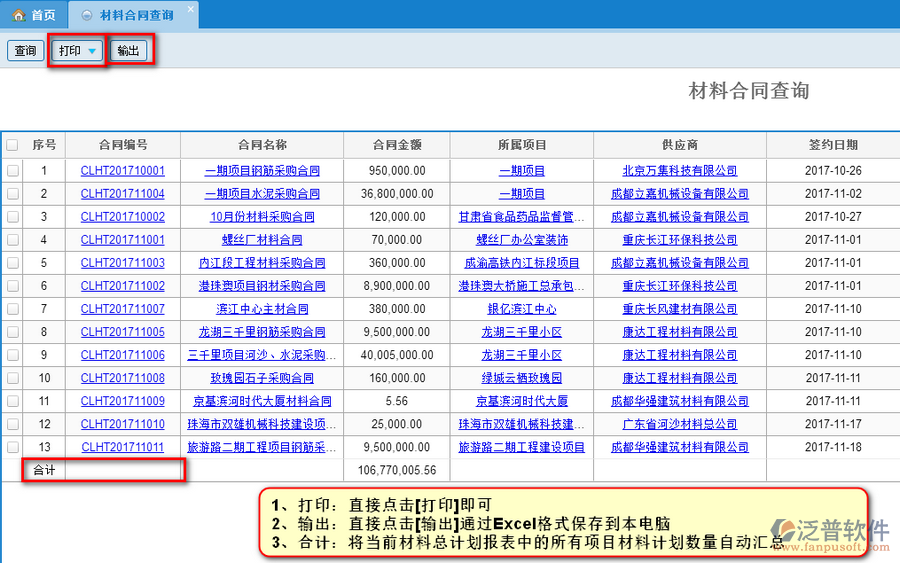Screen dimensions: 900x563
Task: Open the 打印 dropdown arrow
Action: (x=92, y=51)
